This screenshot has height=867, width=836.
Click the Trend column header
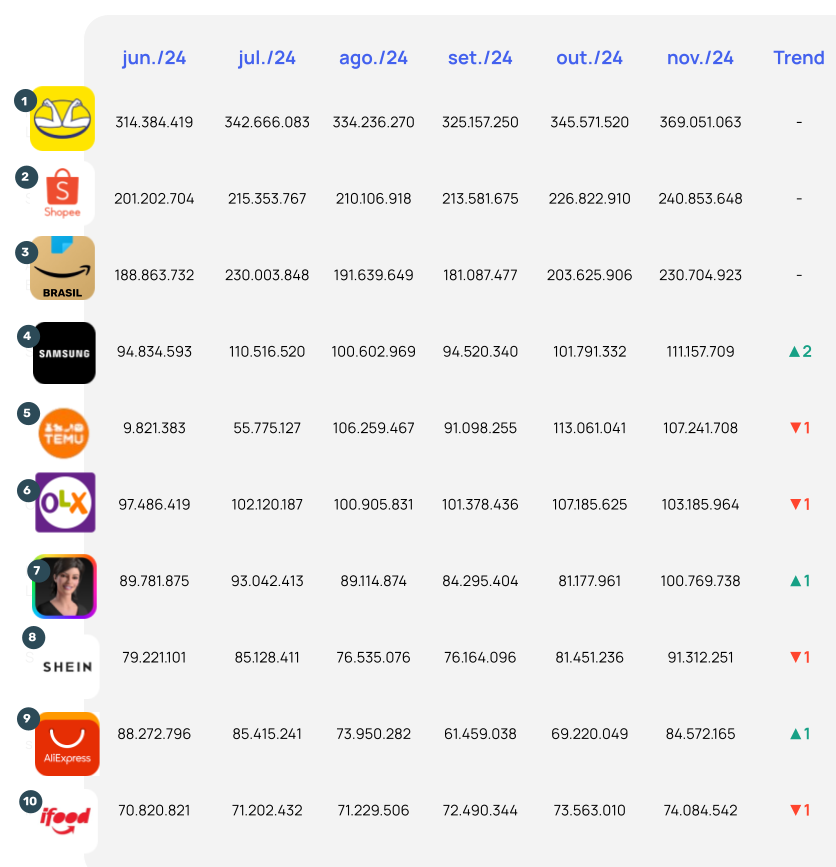[798, 58]
